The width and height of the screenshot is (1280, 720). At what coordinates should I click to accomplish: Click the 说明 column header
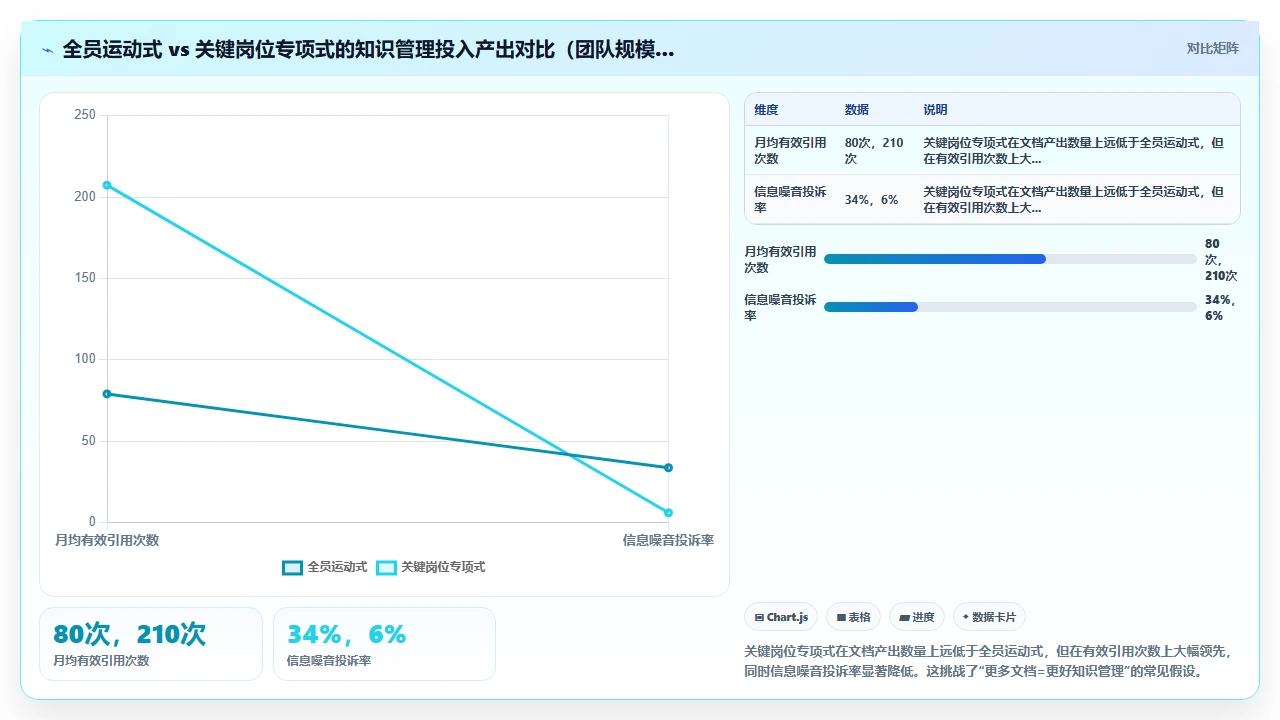(935, 110)
